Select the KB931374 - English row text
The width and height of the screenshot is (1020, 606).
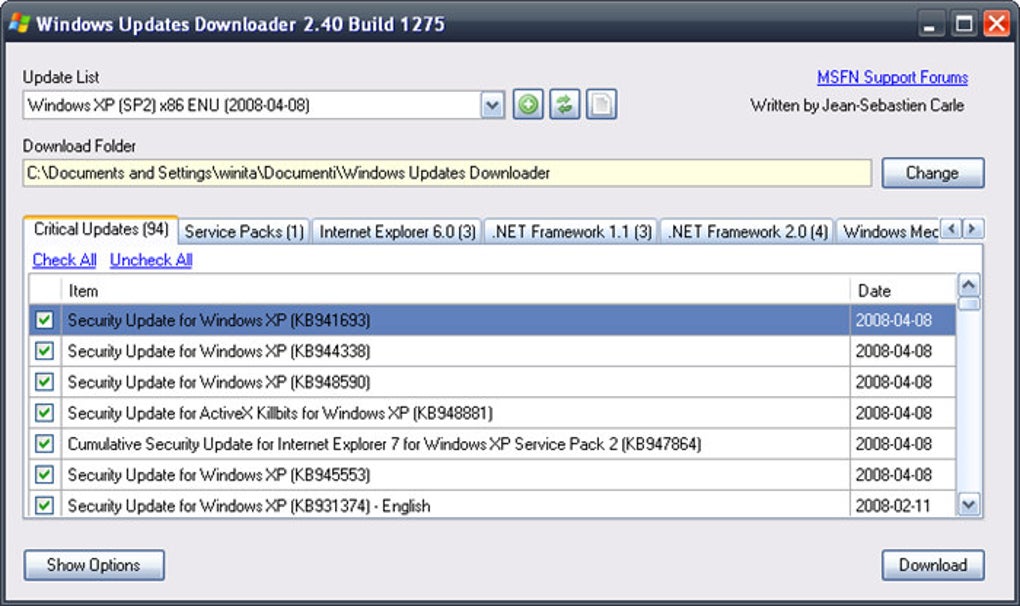248,506
